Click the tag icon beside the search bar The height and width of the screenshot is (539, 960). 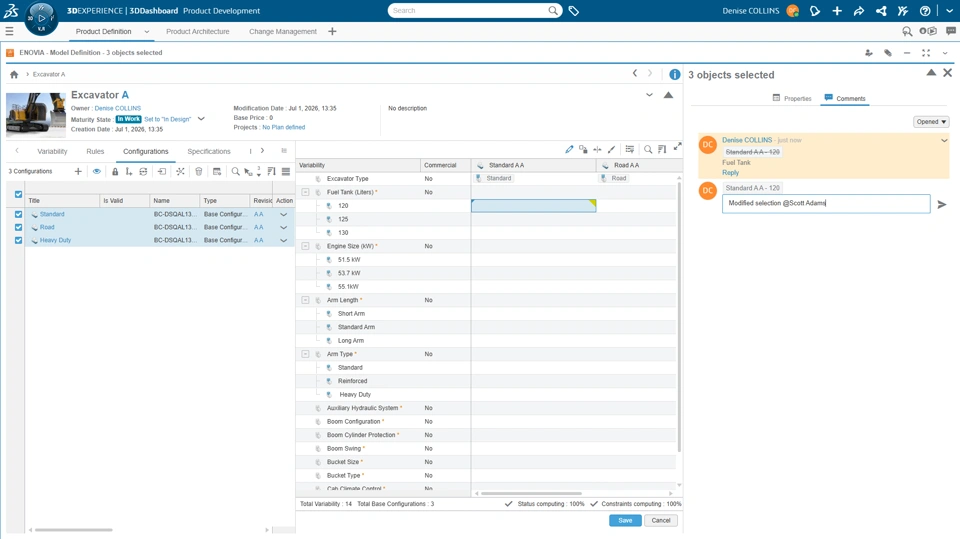coord(574,10)
